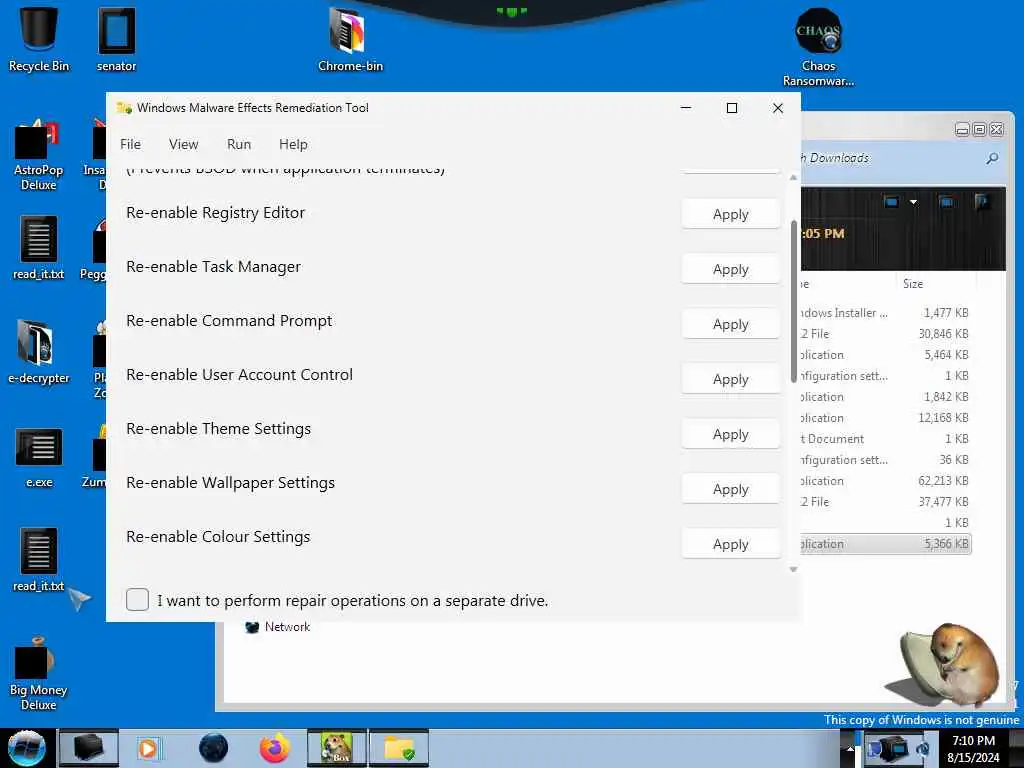Open the File menu
This screenshot has width=1024, height=768.
(131, 144)
